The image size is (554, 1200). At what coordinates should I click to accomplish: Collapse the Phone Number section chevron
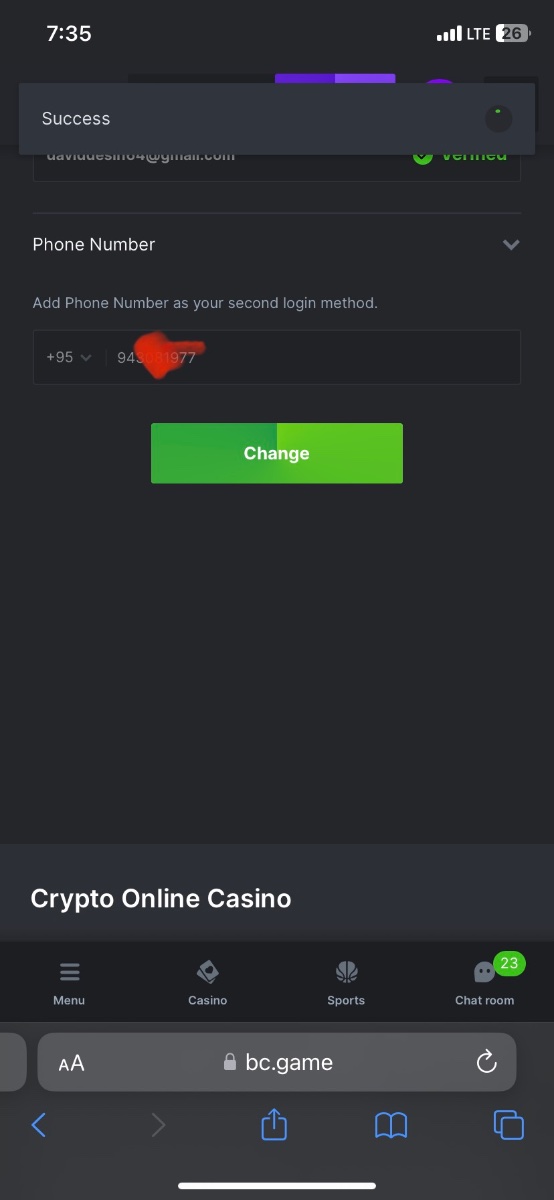point(511,245)
